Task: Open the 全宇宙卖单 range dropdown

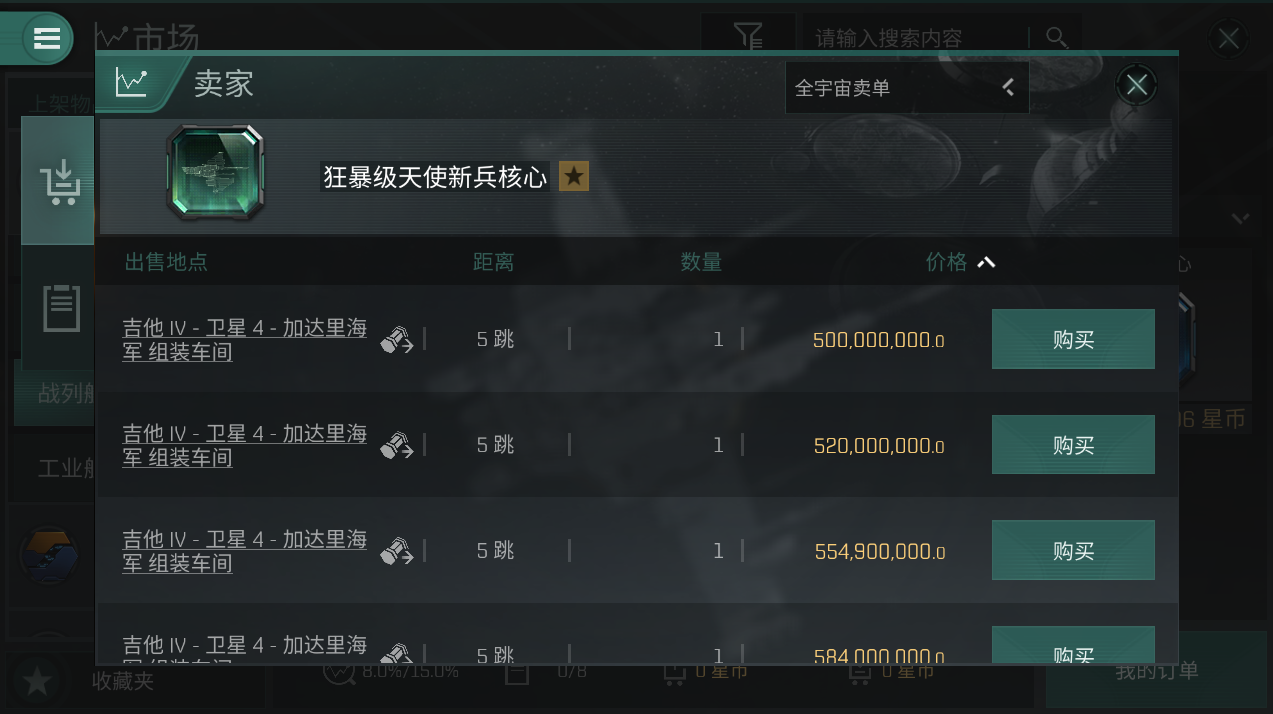Action: point(906,88)
